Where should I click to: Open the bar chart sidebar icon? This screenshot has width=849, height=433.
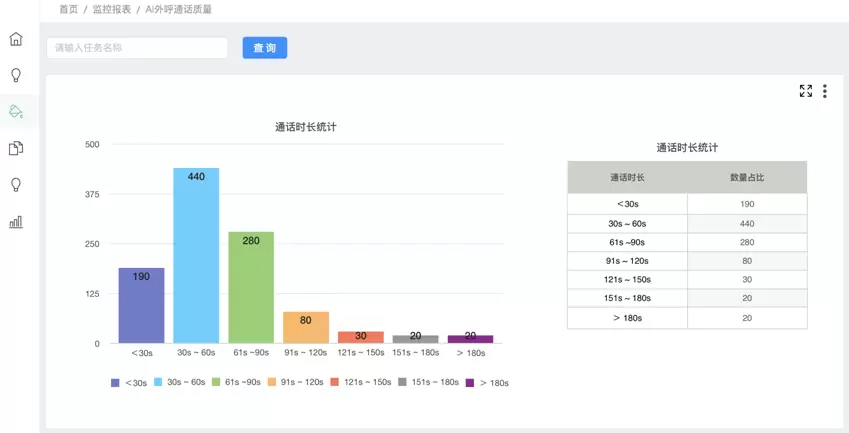[16, 222]
